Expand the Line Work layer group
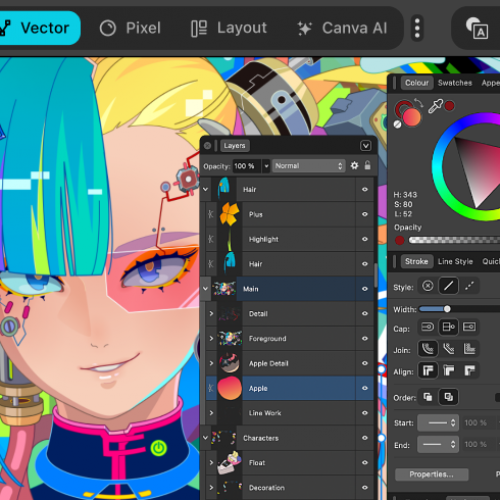 point(211,413)
